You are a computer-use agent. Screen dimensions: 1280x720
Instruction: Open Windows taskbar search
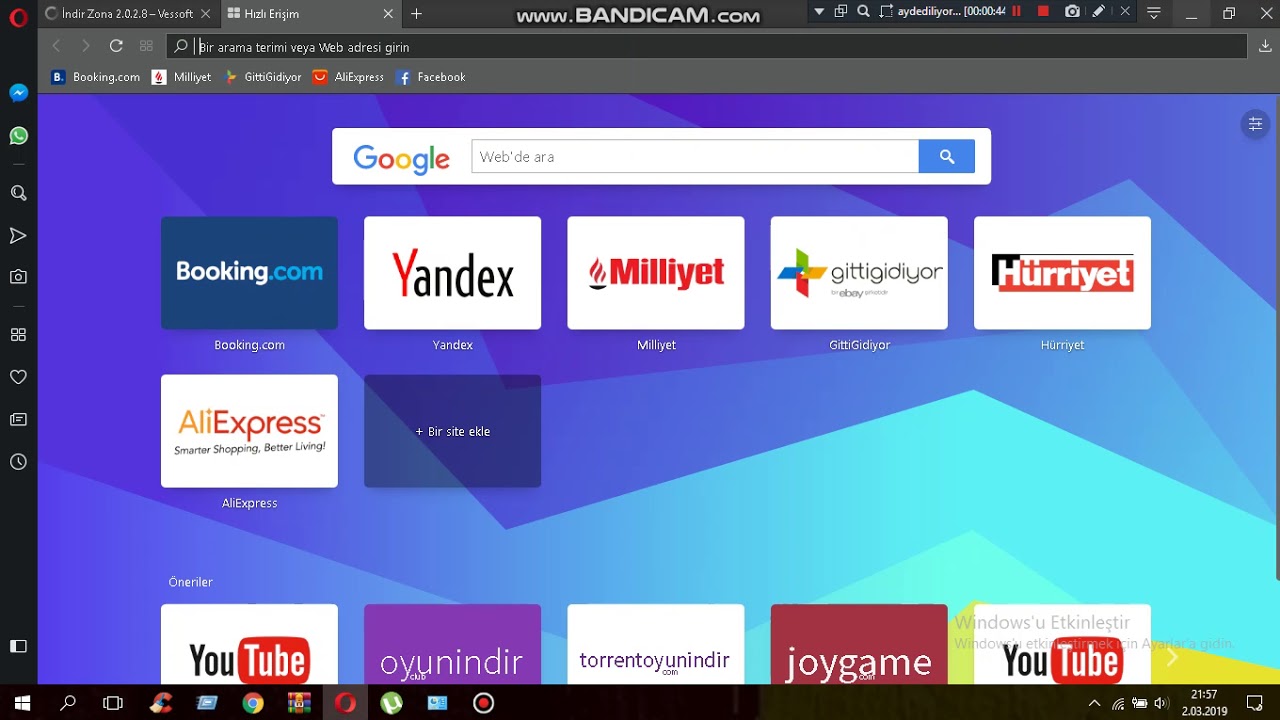68,703
